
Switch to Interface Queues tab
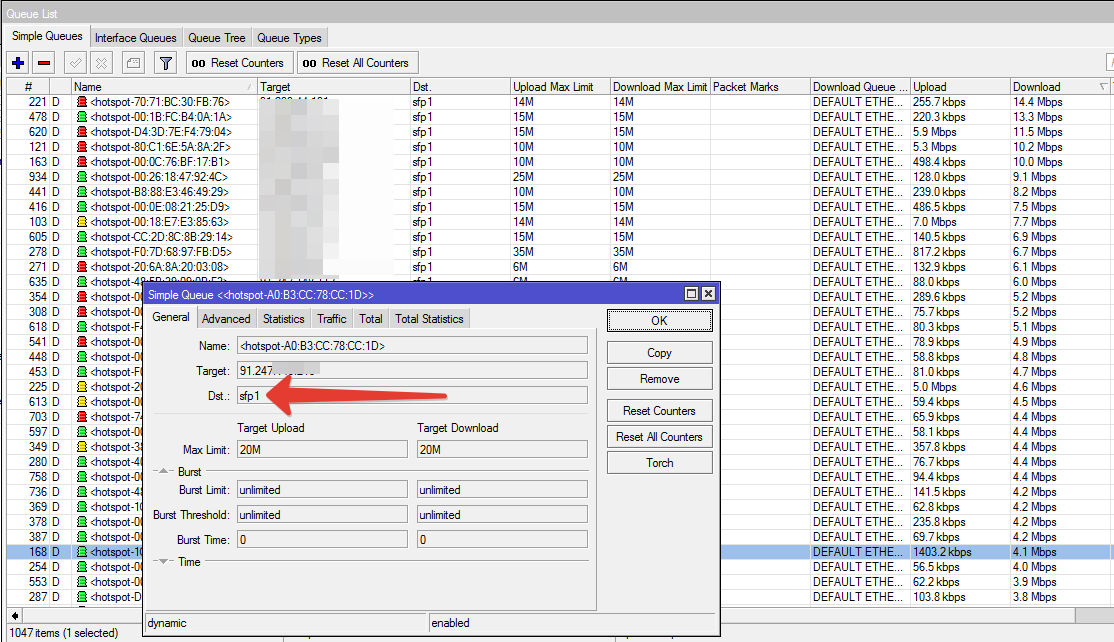136,38
